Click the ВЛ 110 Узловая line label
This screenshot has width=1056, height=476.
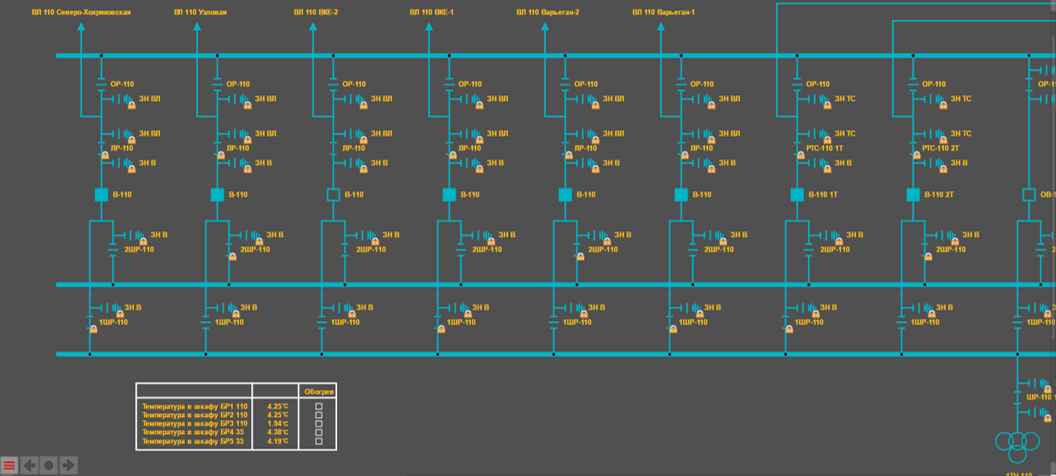(200, 13)
